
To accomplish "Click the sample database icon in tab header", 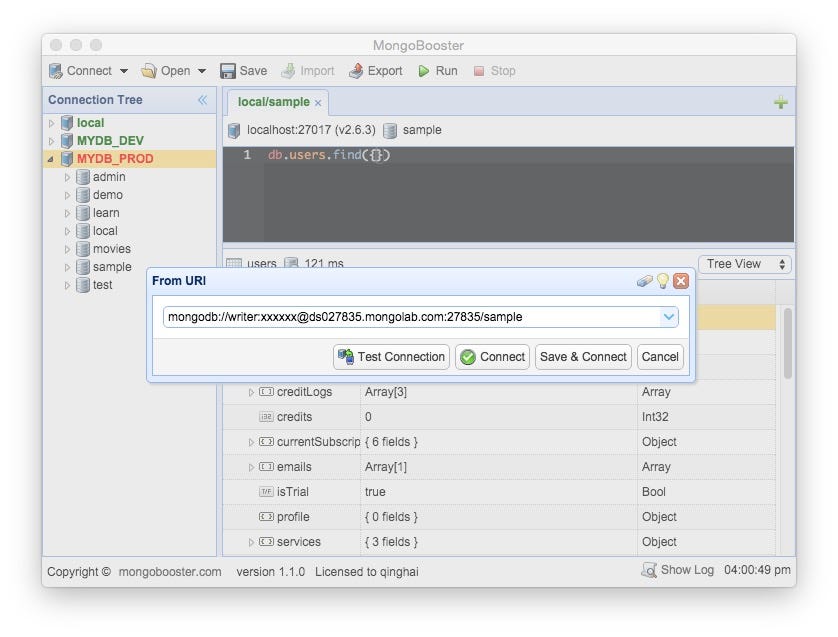I will [390, 130].
